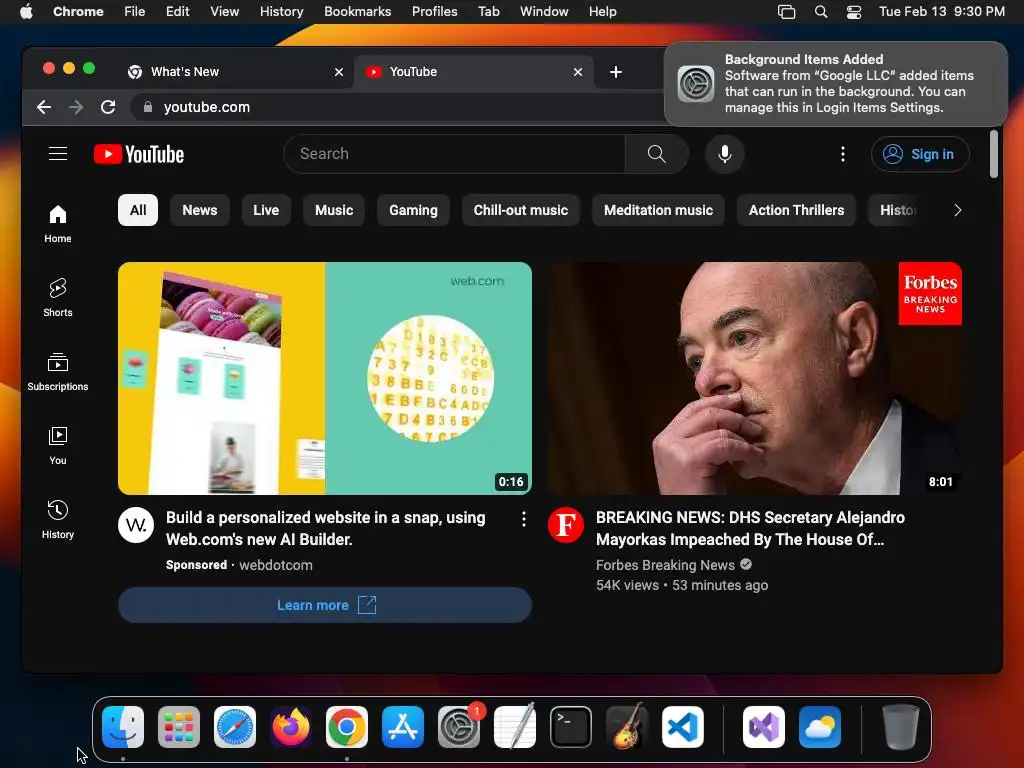1024x768 pixels.
Task: Open the Trash in the Dock
Action: pyautogui.click(x=901, y=727)
